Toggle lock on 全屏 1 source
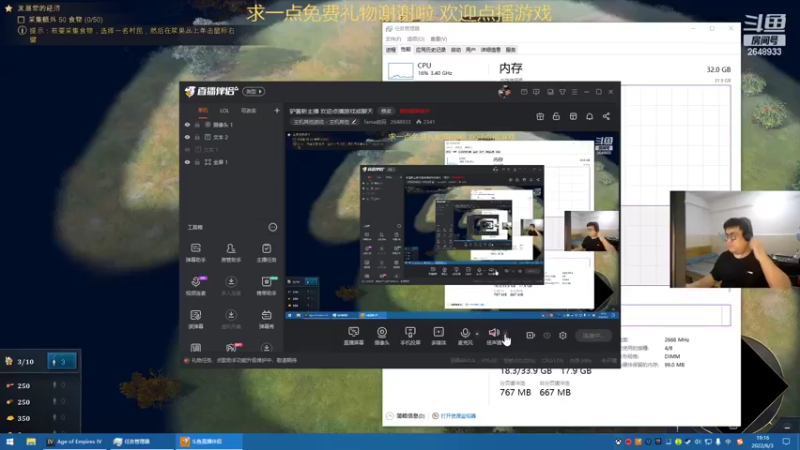The image size is (800, 450). [x=197, y=162]
